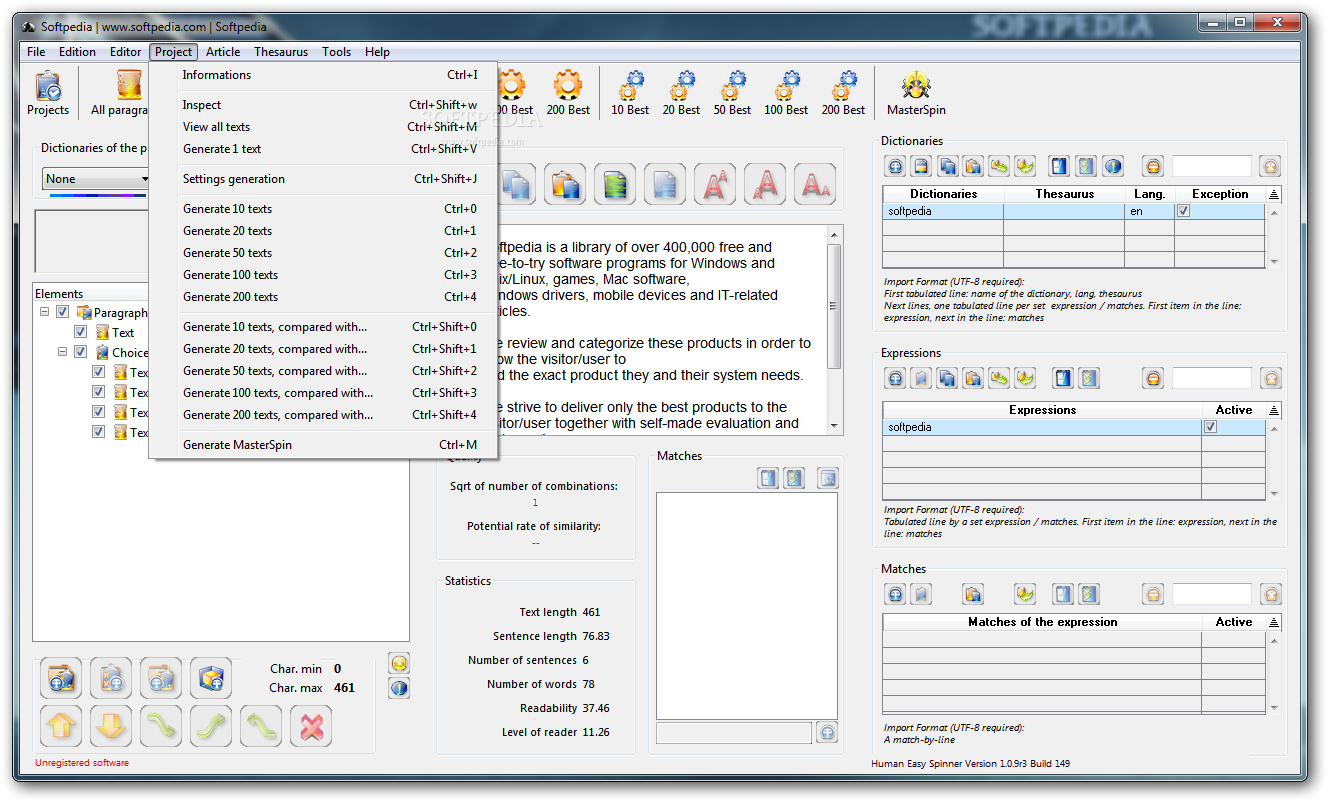Choose Settings generation menu entry
This screenshot has width=1328, height=802.
tap(325, 179)
